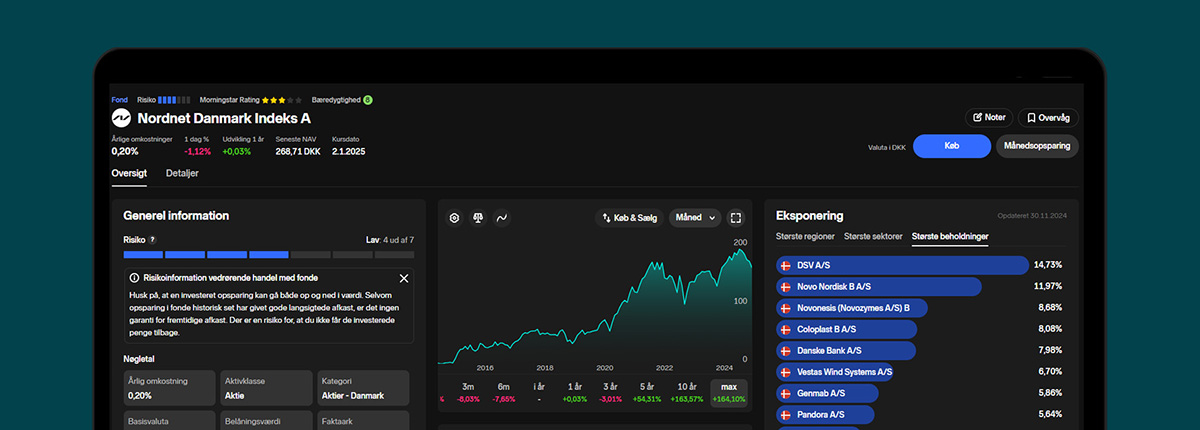This screenshot has width=1200, height=430.
Task: Click the fund price line chart
Action: click(x=597, y=305)
